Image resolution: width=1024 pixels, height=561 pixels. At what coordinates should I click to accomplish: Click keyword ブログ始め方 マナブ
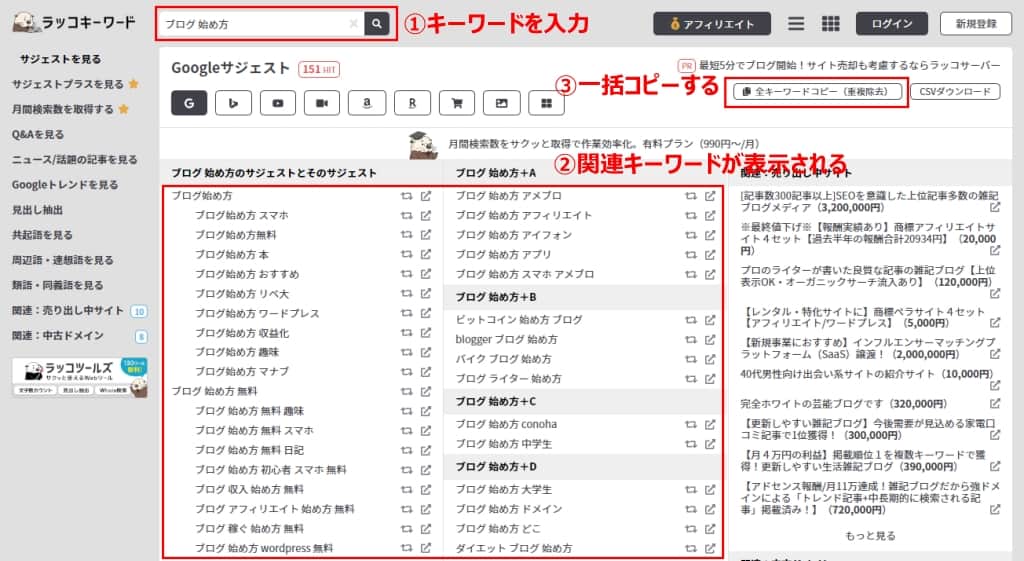242,372
